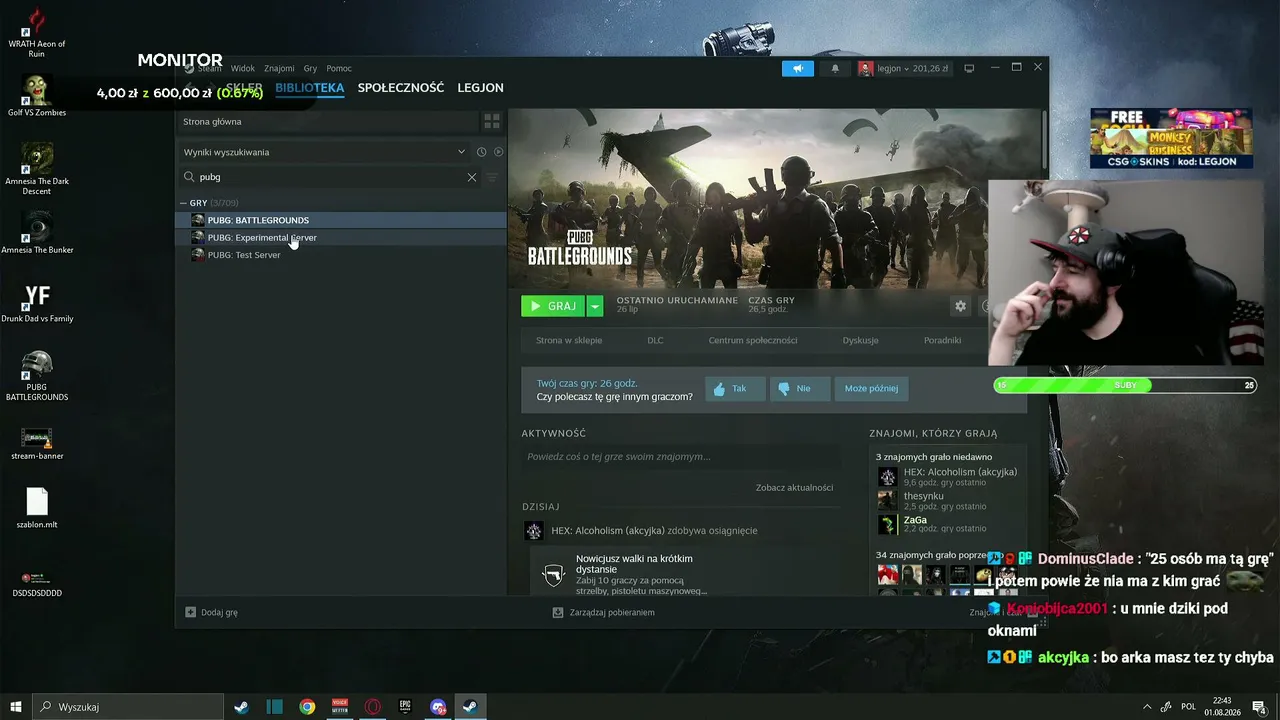Image resolution: width=1280 pixels, height=720 pixels.
Task: Click the legjon account avatar in Steam
Action: coord(866,68)
